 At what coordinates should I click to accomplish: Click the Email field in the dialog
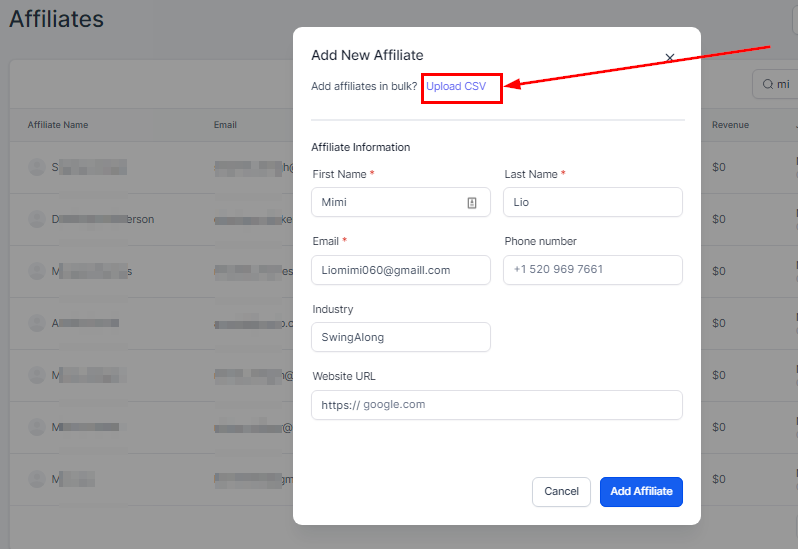click(400, 270)
